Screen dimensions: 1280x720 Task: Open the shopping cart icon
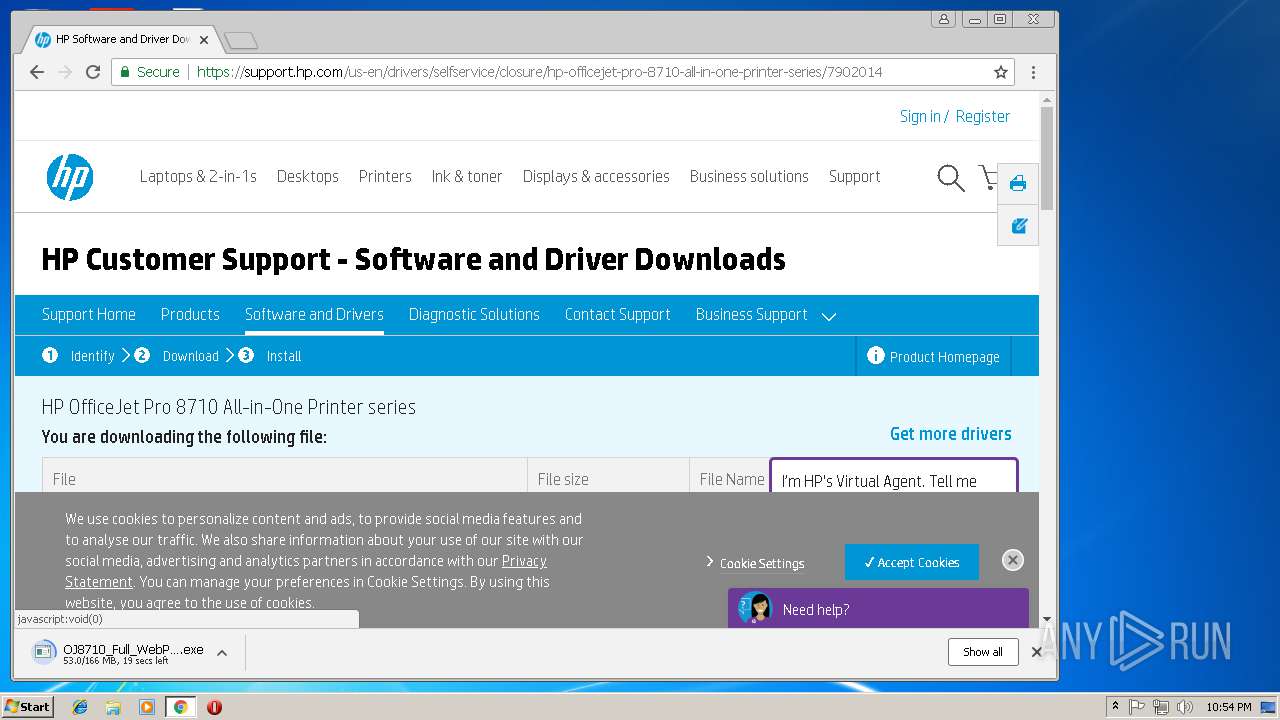tap(988, 178)
